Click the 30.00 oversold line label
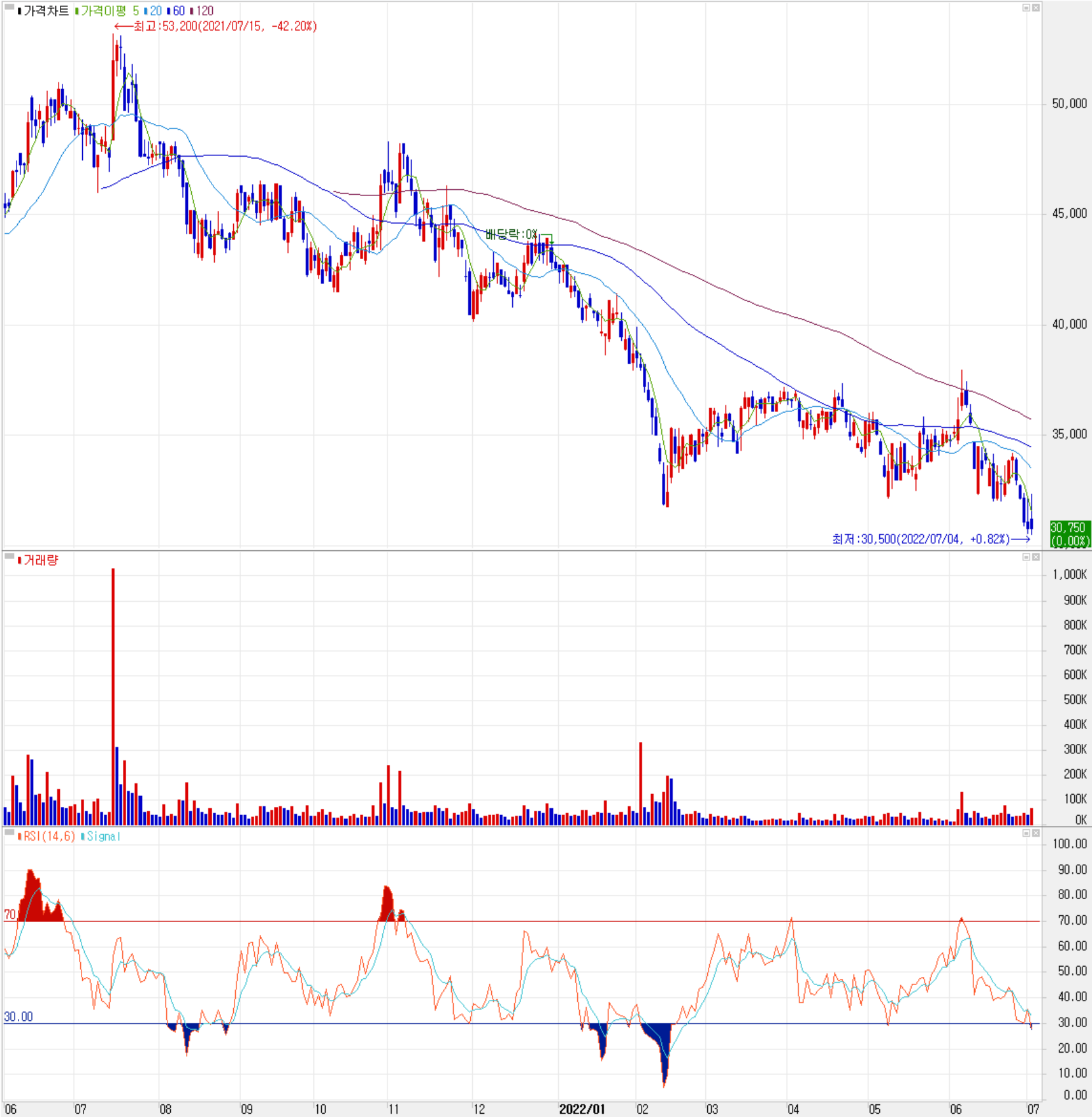Screen dimensions: 1092x1117 coord(18,1016)
